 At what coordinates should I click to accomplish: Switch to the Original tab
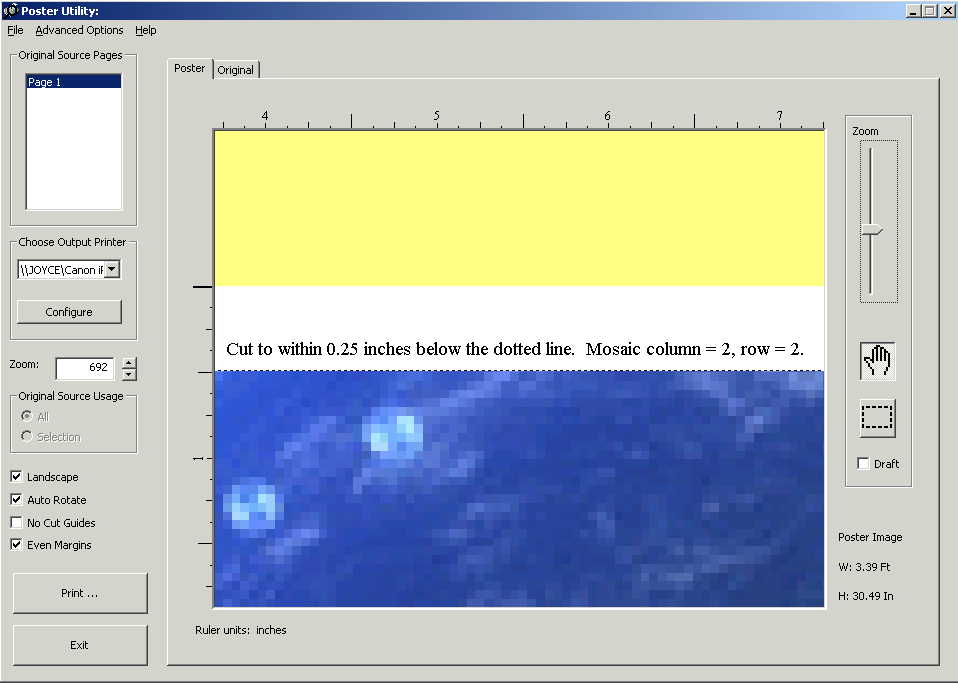pos(236,70)
